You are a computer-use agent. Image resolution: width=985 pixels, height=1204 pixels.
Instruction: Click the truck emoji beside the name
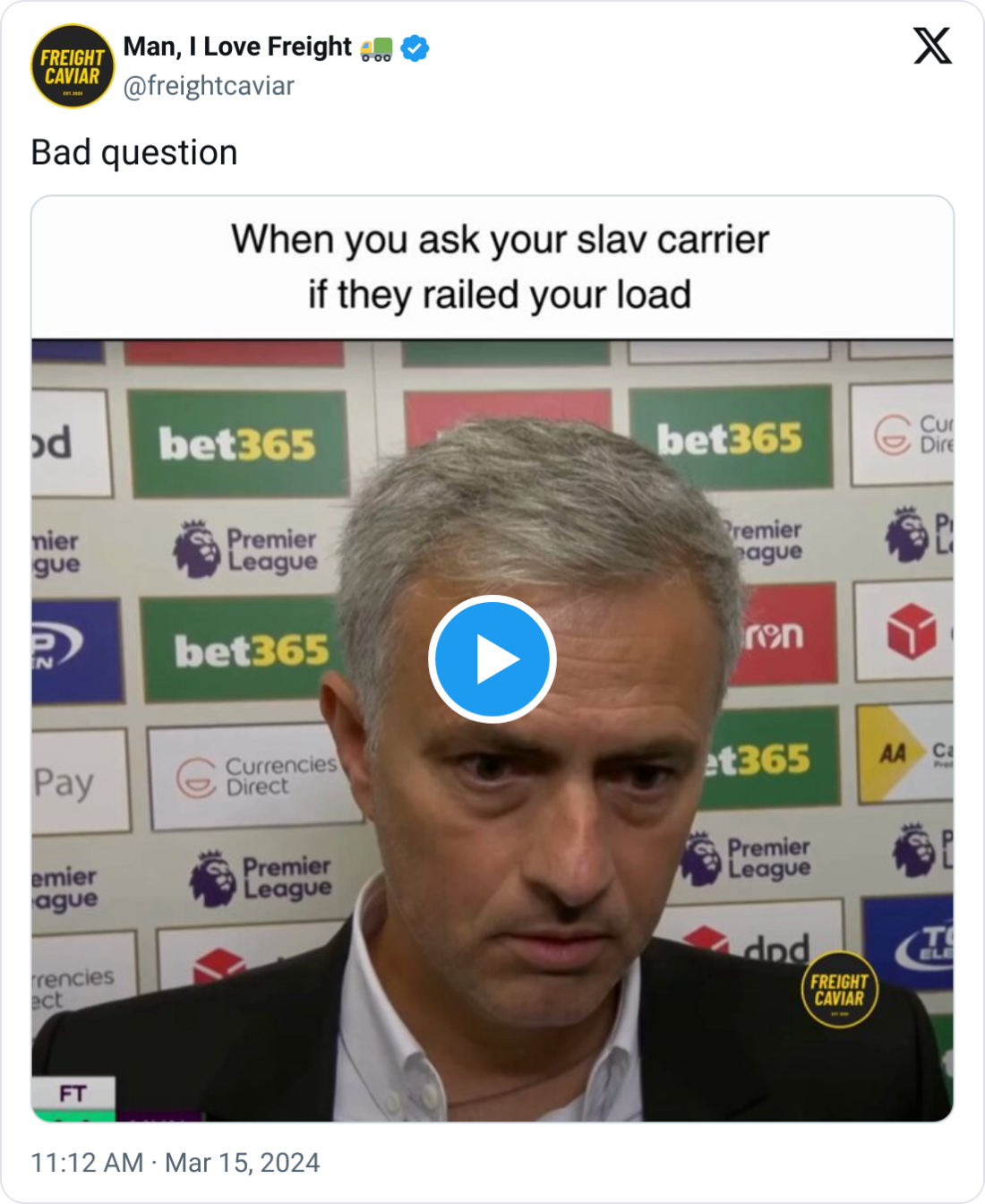[376, 48]
